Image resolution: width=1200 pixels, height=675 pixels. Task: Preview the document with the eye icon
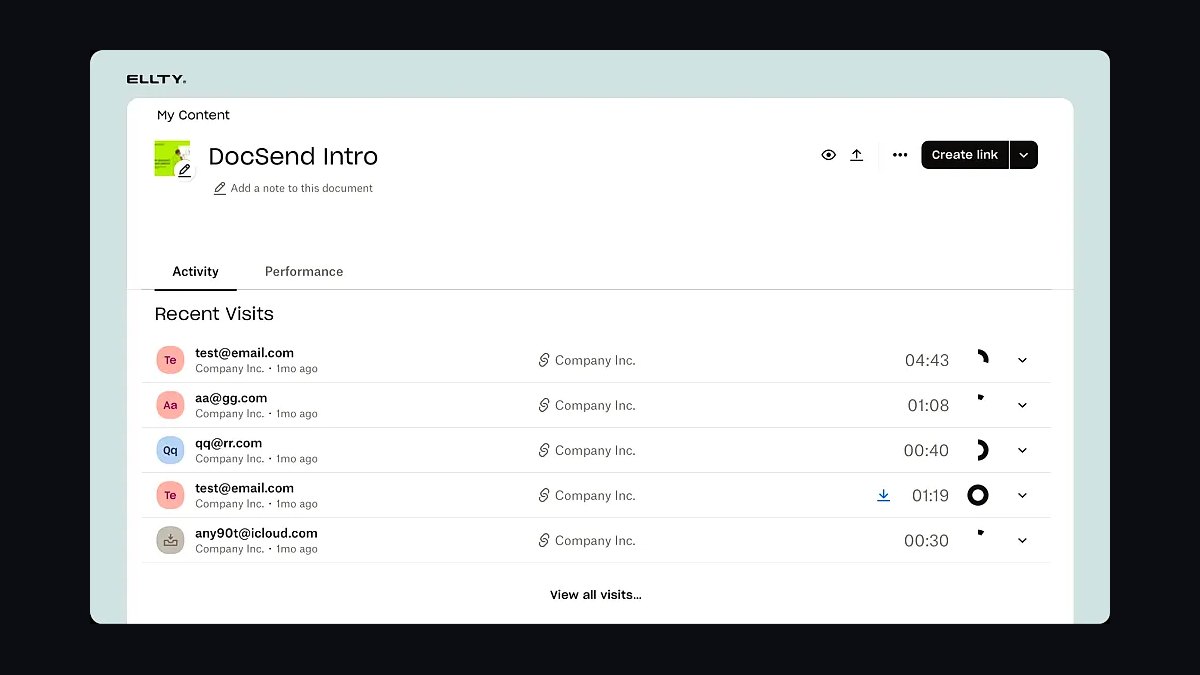tap(828, 155)
